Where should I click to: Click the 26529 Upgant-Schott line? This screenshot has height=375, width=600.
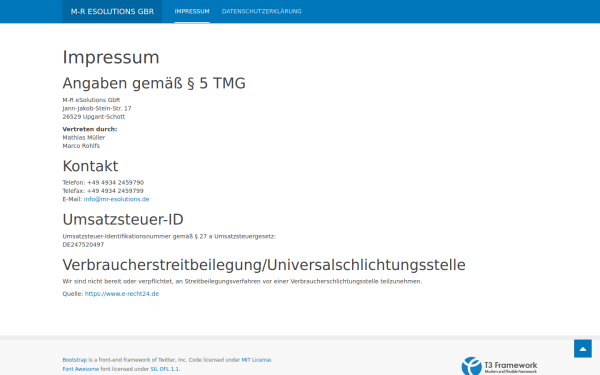pyautogui.click(x=94, y=117)
